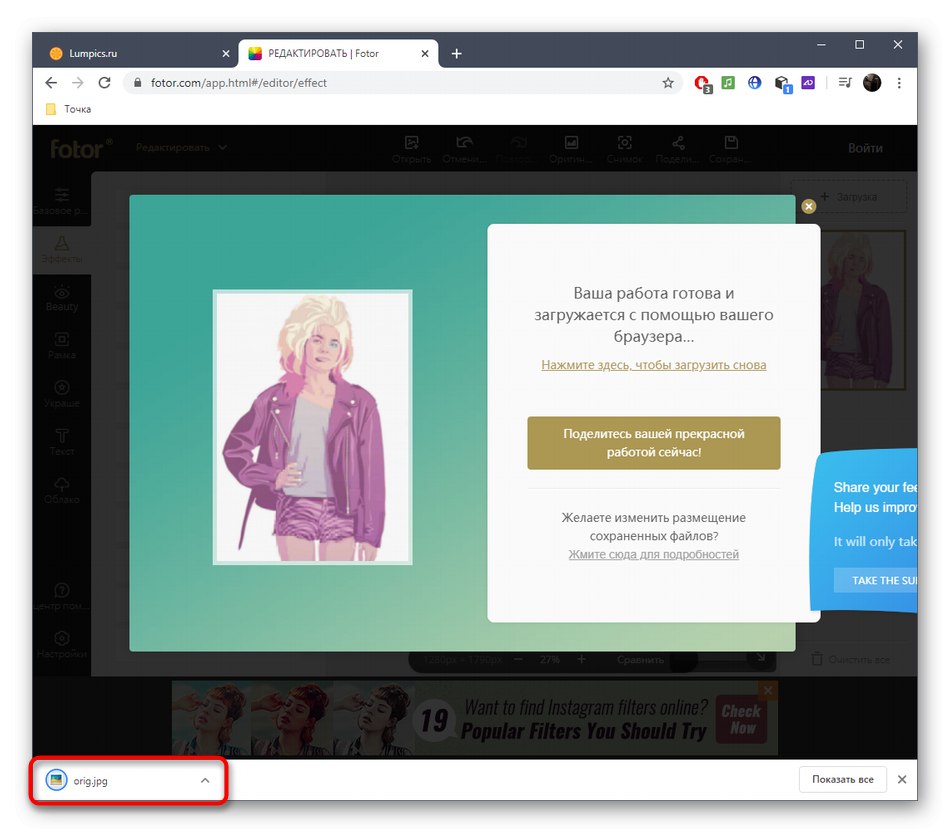Click the address bar with fotor.com URL
The height and width of the screenshot is (833, 950).
400,83
